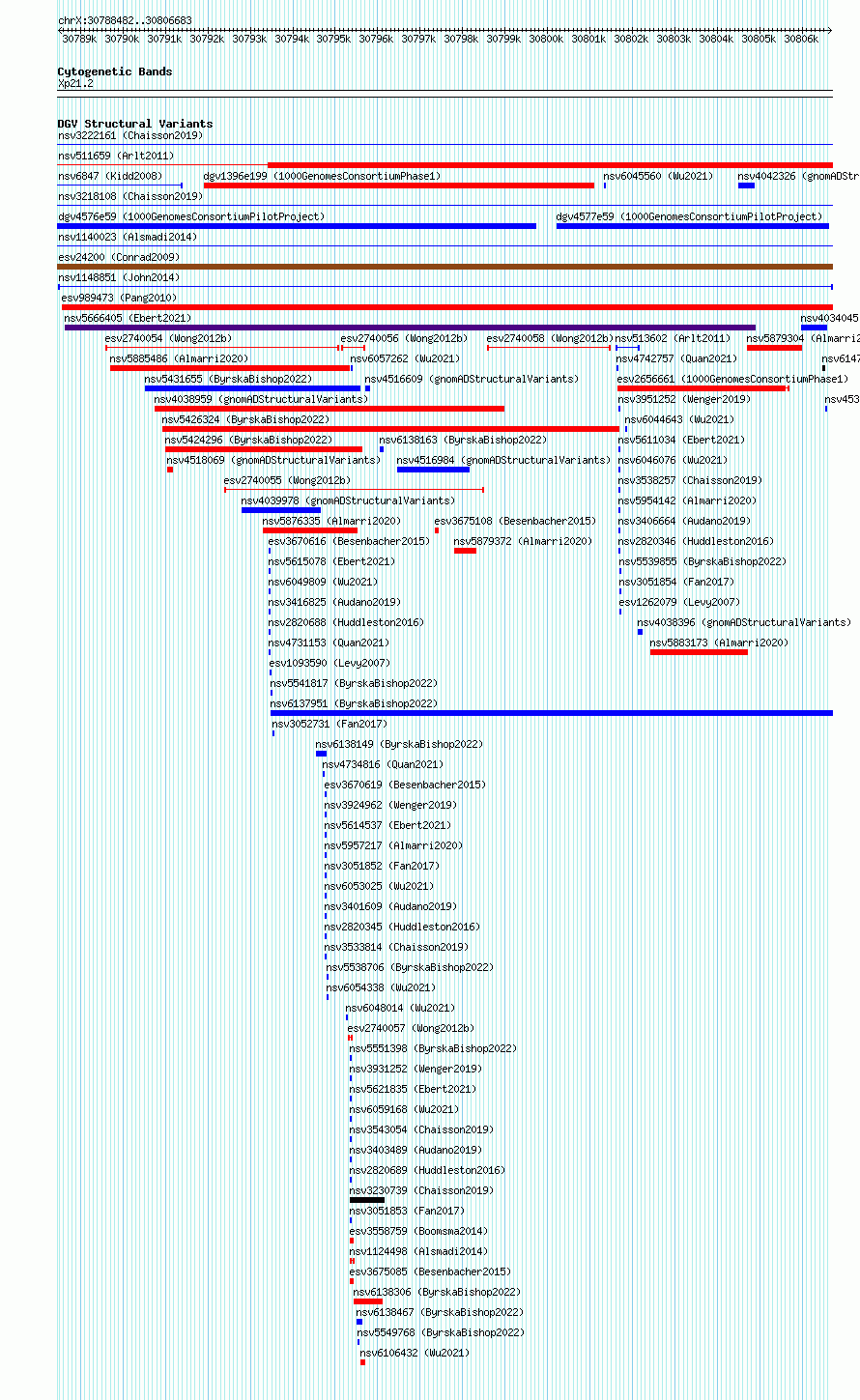
Task: Click the red nsv5883173 (Almarri2020) bar
Action: point(699,652)
